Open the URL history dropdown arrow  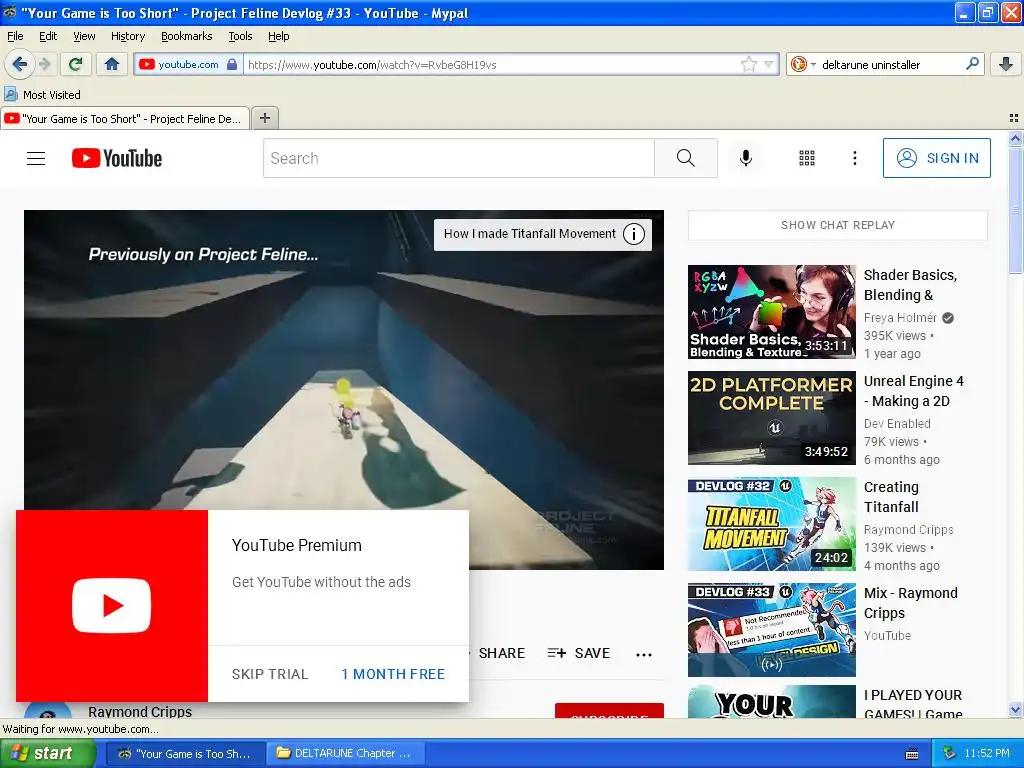(x=769, y=64)
